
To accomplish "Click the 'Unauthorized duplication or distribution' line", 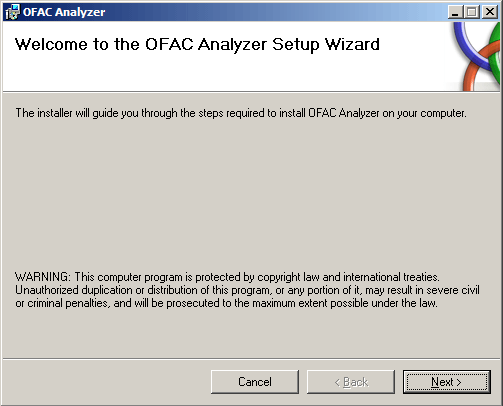I will pyautogui.click(x=247, y=290).
